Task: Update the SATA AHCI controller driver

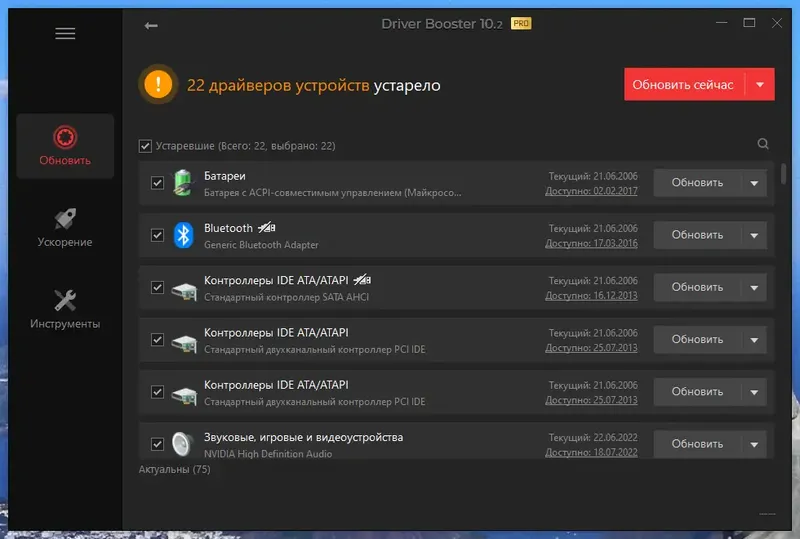Action: tap(697, 287)
